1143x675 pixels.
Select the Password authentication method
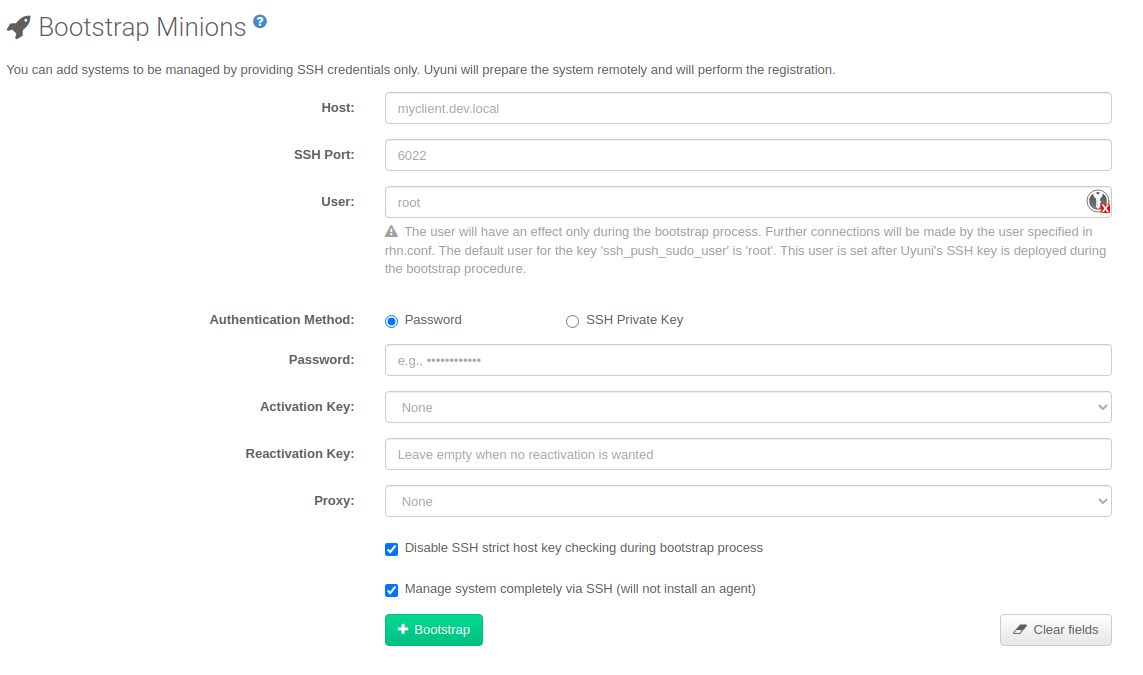[x=391, y=320]
